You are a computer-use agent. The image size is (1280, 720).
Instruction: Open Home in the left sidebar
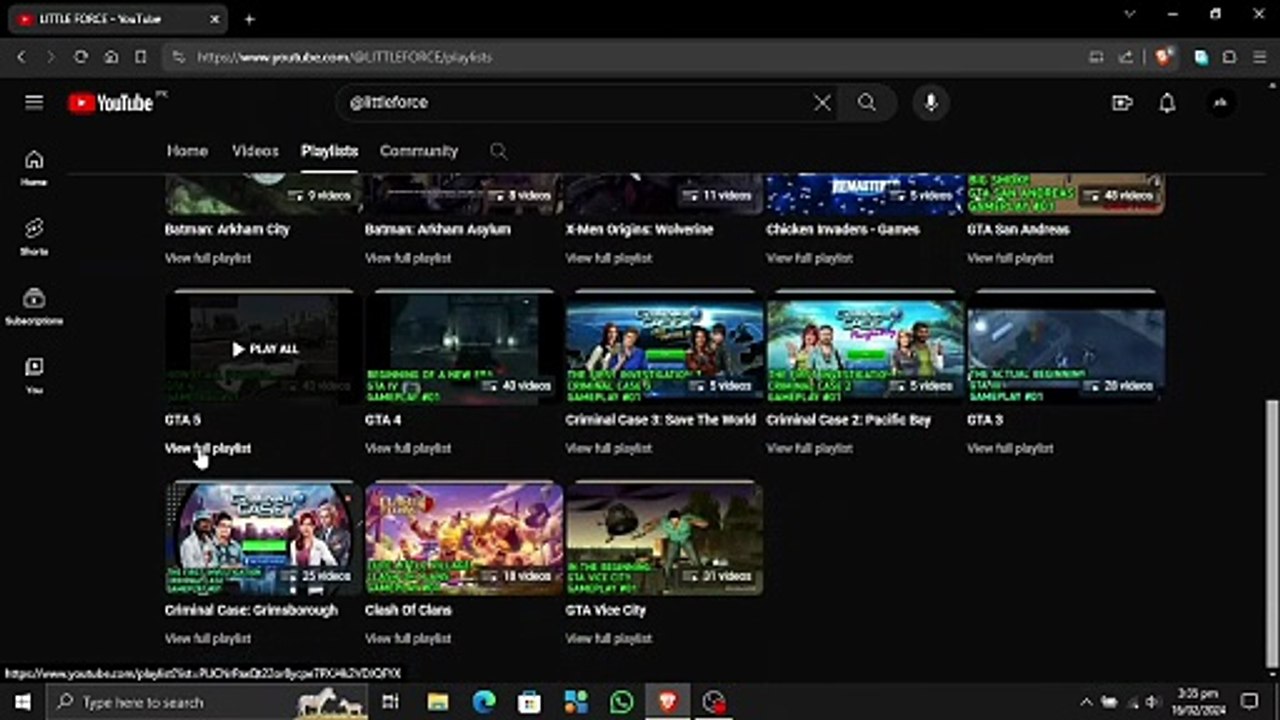pyautogui.click(x=34, y=168)
